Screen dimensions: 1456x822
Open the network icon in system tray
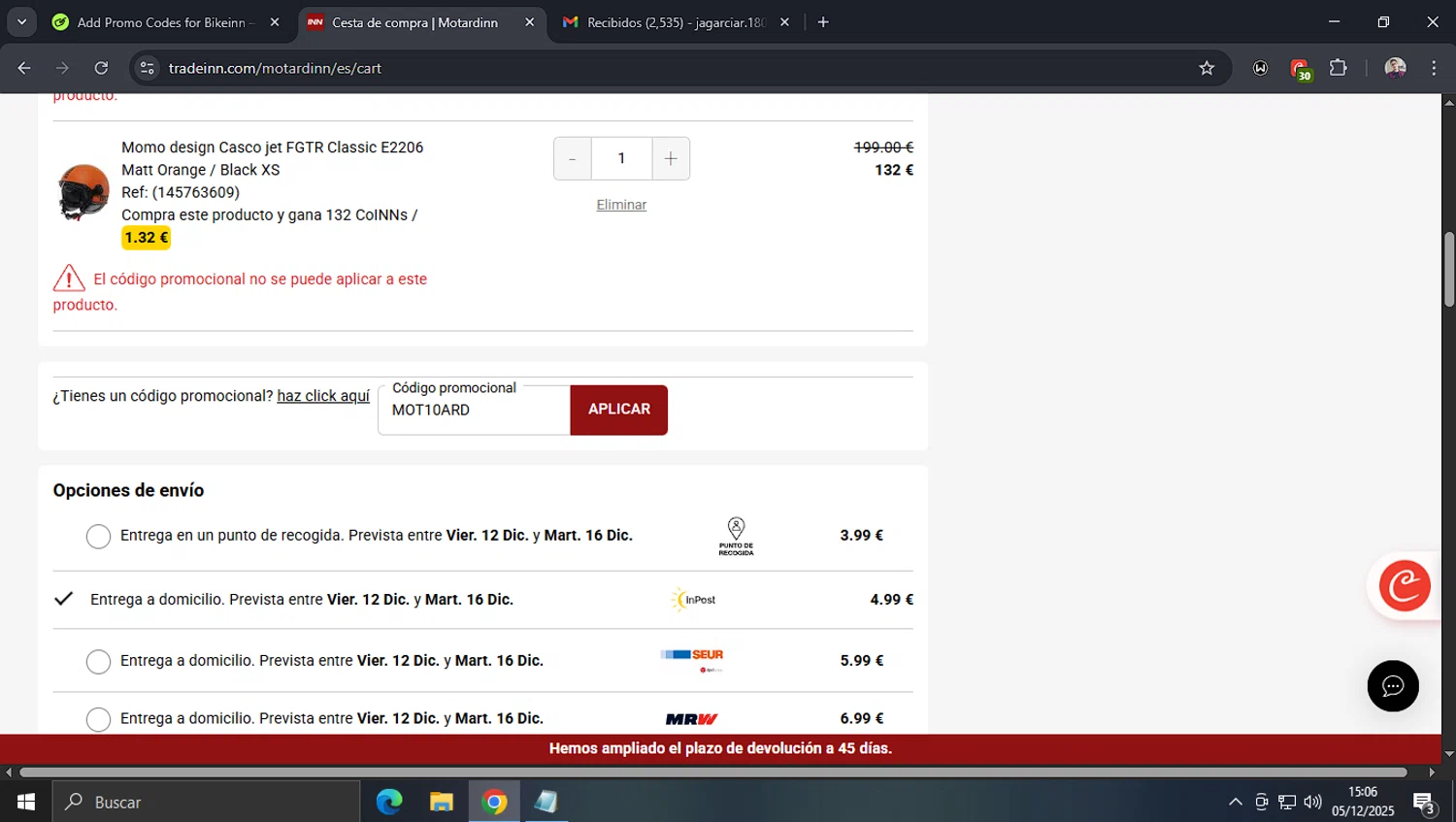pos(1287,802)
